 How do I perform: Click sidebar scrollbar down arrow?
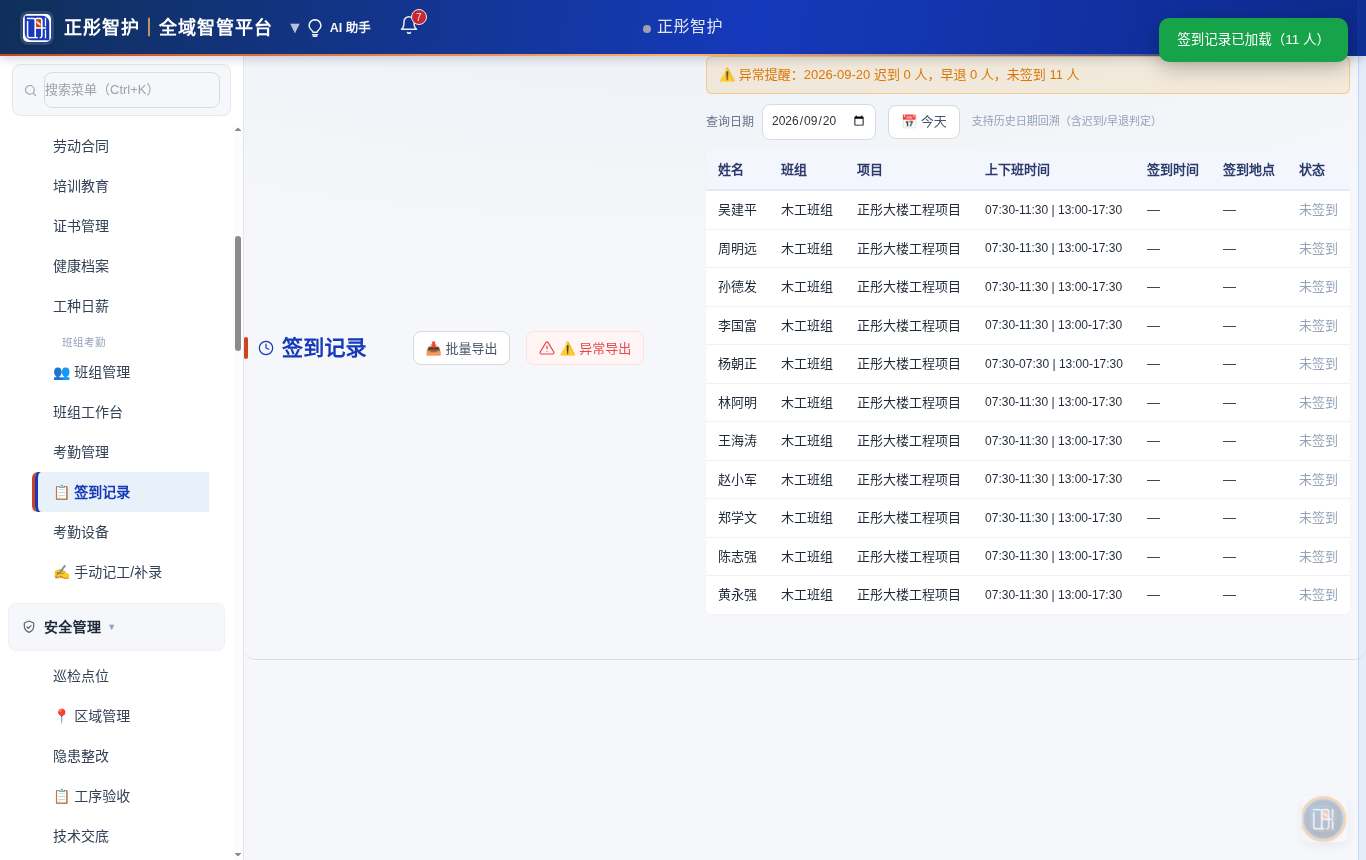coord(238,854)
